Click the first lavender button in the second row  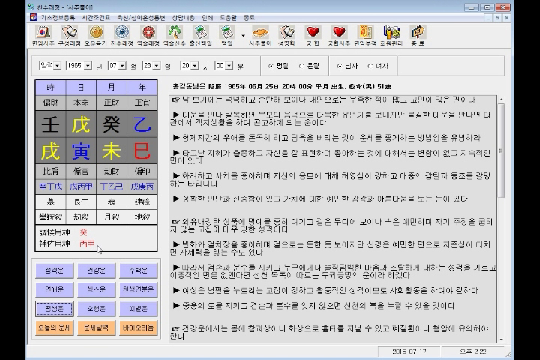(x=54, y=290)
